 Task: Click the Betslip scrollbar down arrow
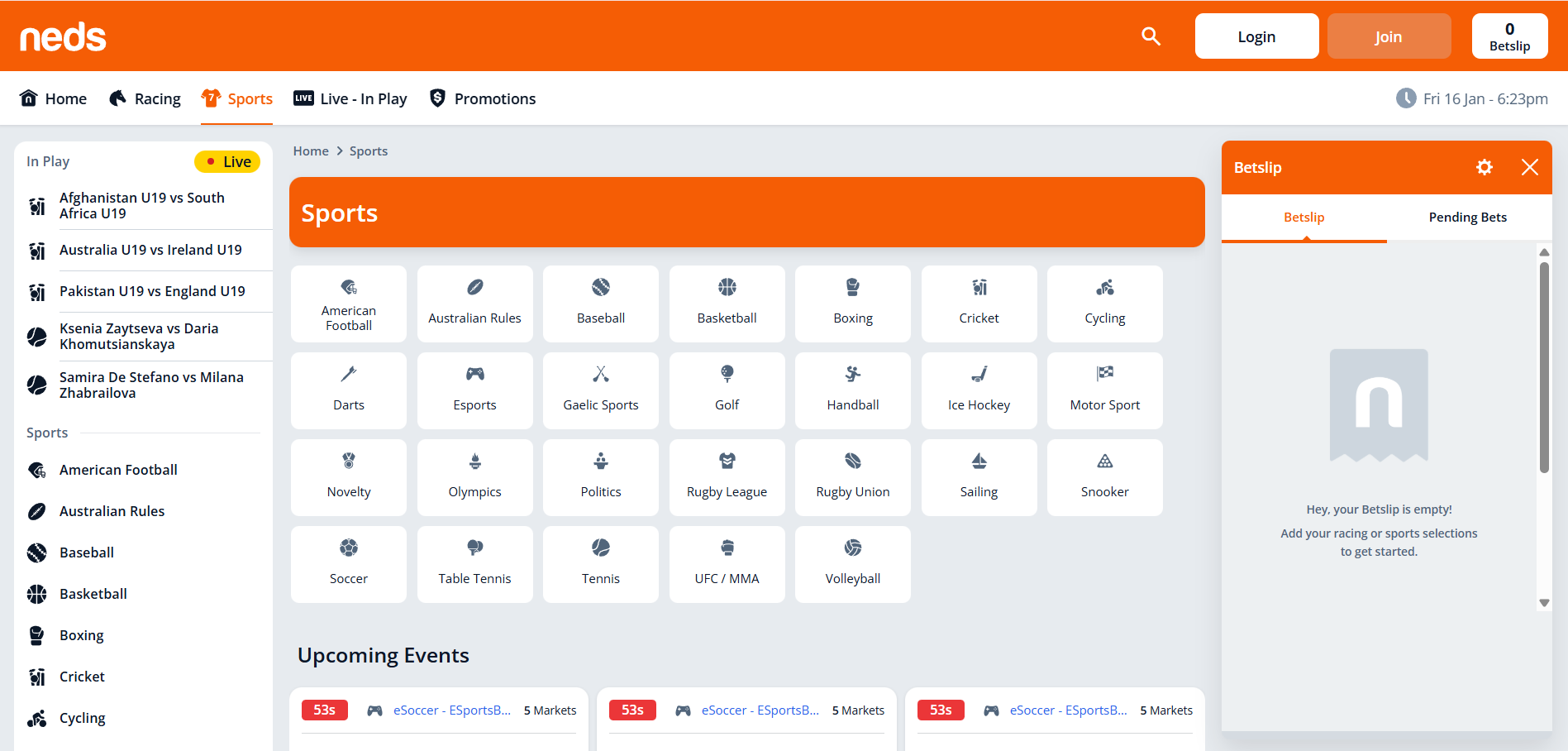(1544, 603)
